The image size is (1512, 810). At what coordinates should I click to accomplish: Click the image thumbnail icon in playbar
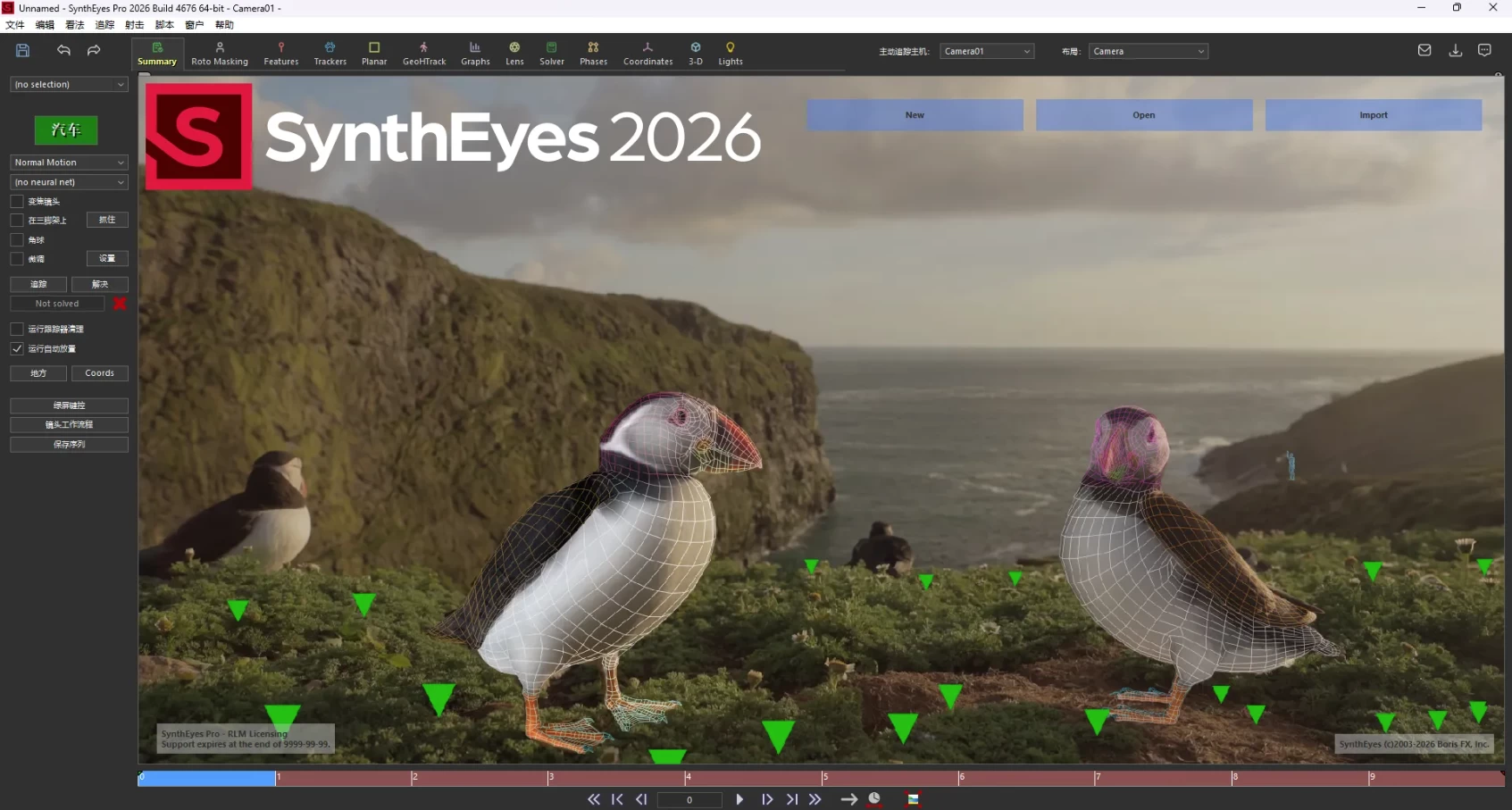tap(913, 799)
